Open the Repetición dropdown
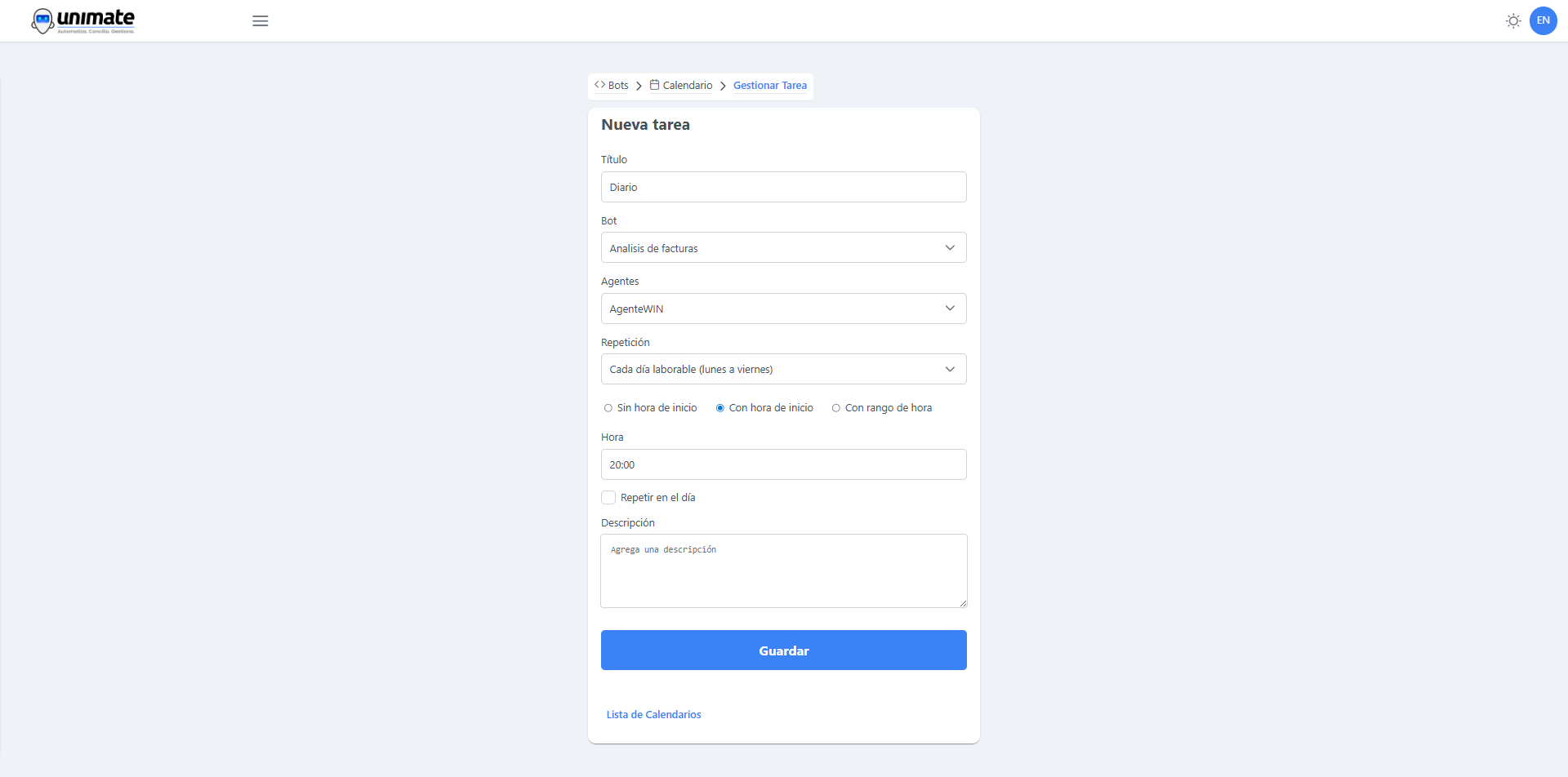The width and height of the screenshot is (1568, 777). [783, 370]
